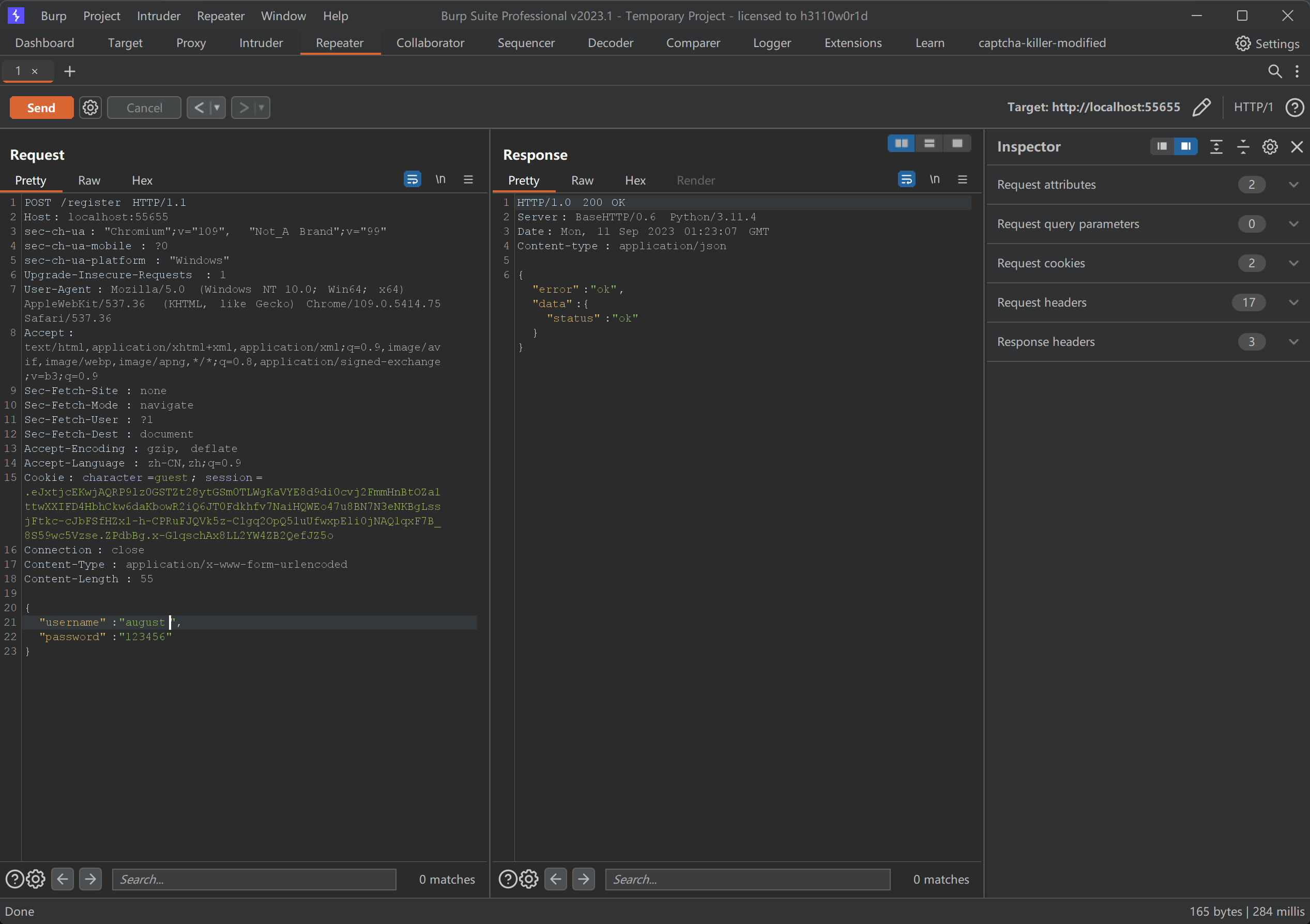Click the orange Send button
The height and width of the screenshot is (924, 1310).
pyautogui.click(x=41, y=108)
